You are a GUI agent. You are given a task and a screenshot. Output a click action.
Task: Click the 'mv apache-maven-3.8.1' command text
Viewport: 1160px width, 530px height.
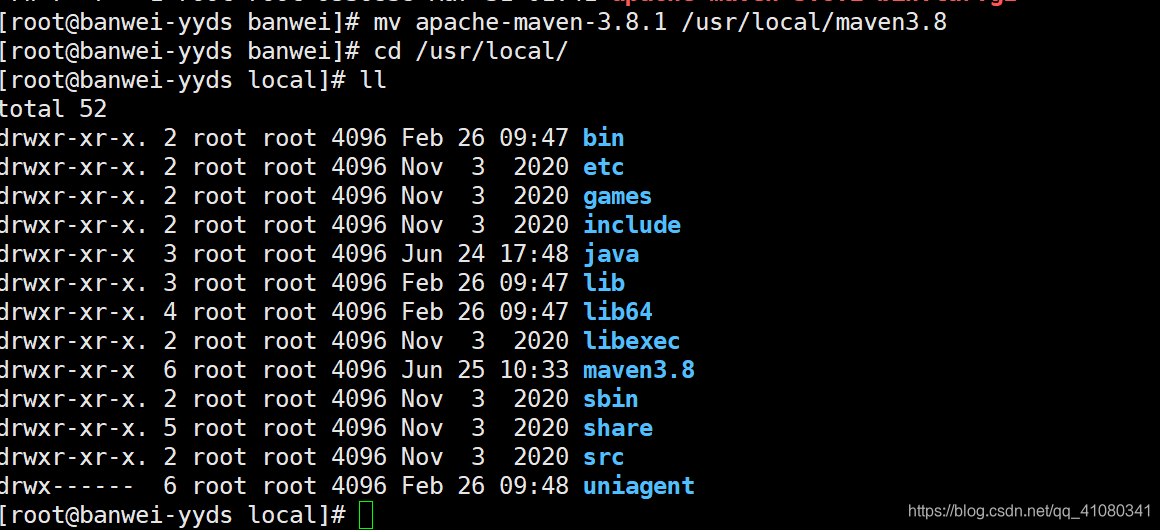click(x=520, y=22)
